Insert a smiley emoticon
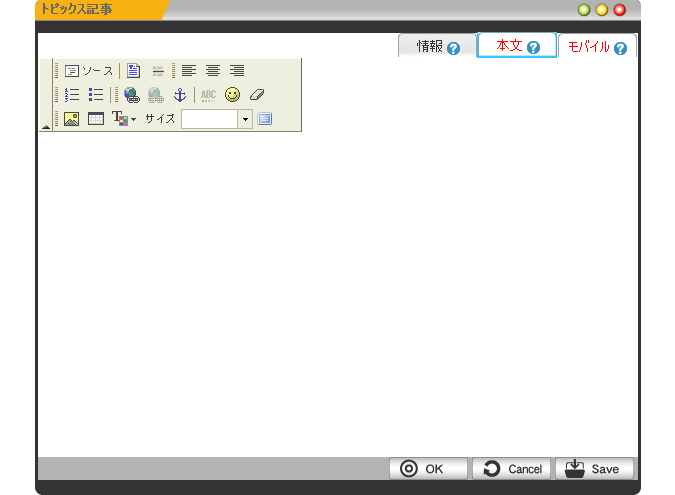Screen dimensions: 675x495 pos(232,95)
